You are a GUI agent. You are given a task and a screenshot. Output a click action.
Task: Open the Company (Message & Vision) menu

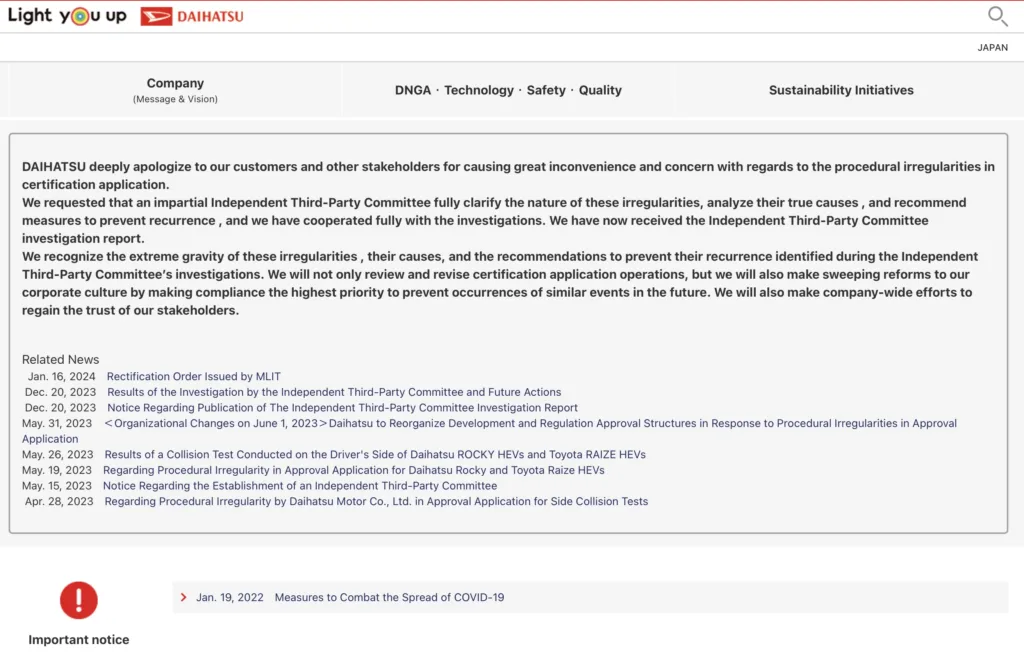[x=175, y=90]
